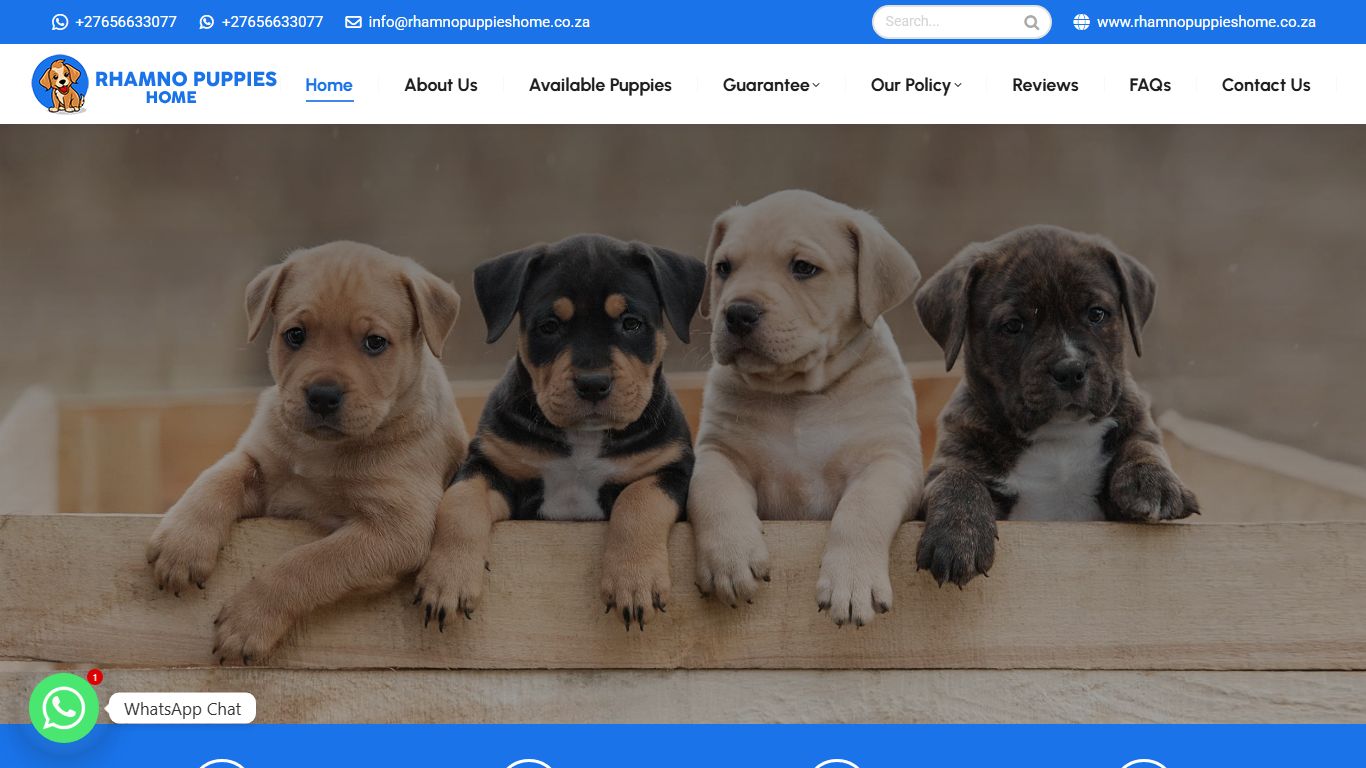Go to the About Us page
1366x768 pixels.
click(441, 85)
